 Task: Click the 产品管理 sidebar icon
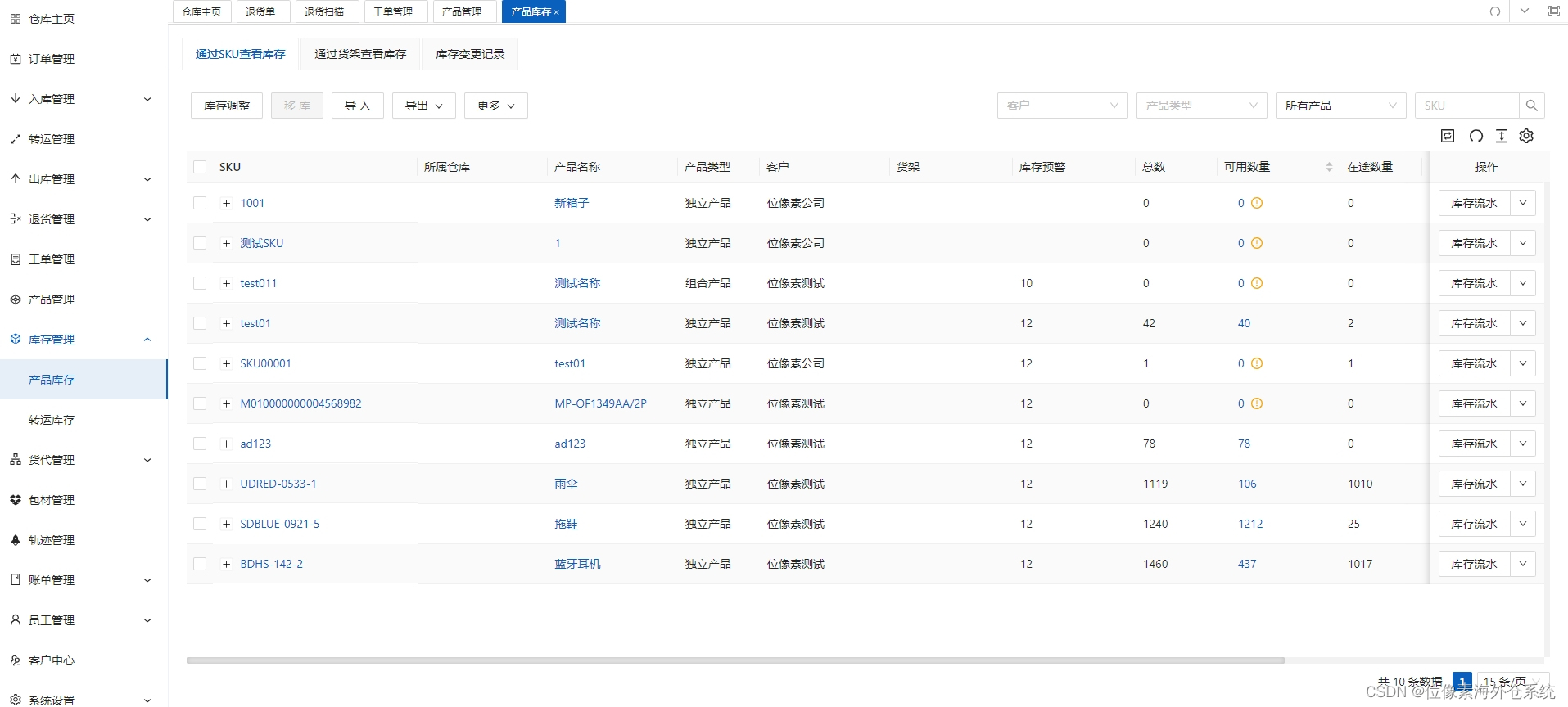[x=16, y=299]
